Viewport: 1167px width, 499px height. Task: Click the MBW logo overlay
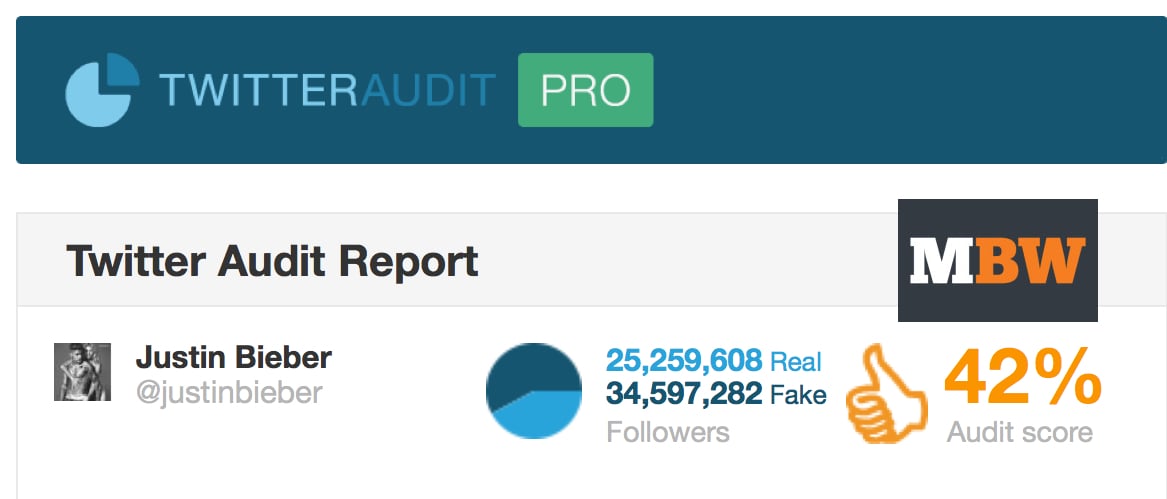(x=997, y=261)
